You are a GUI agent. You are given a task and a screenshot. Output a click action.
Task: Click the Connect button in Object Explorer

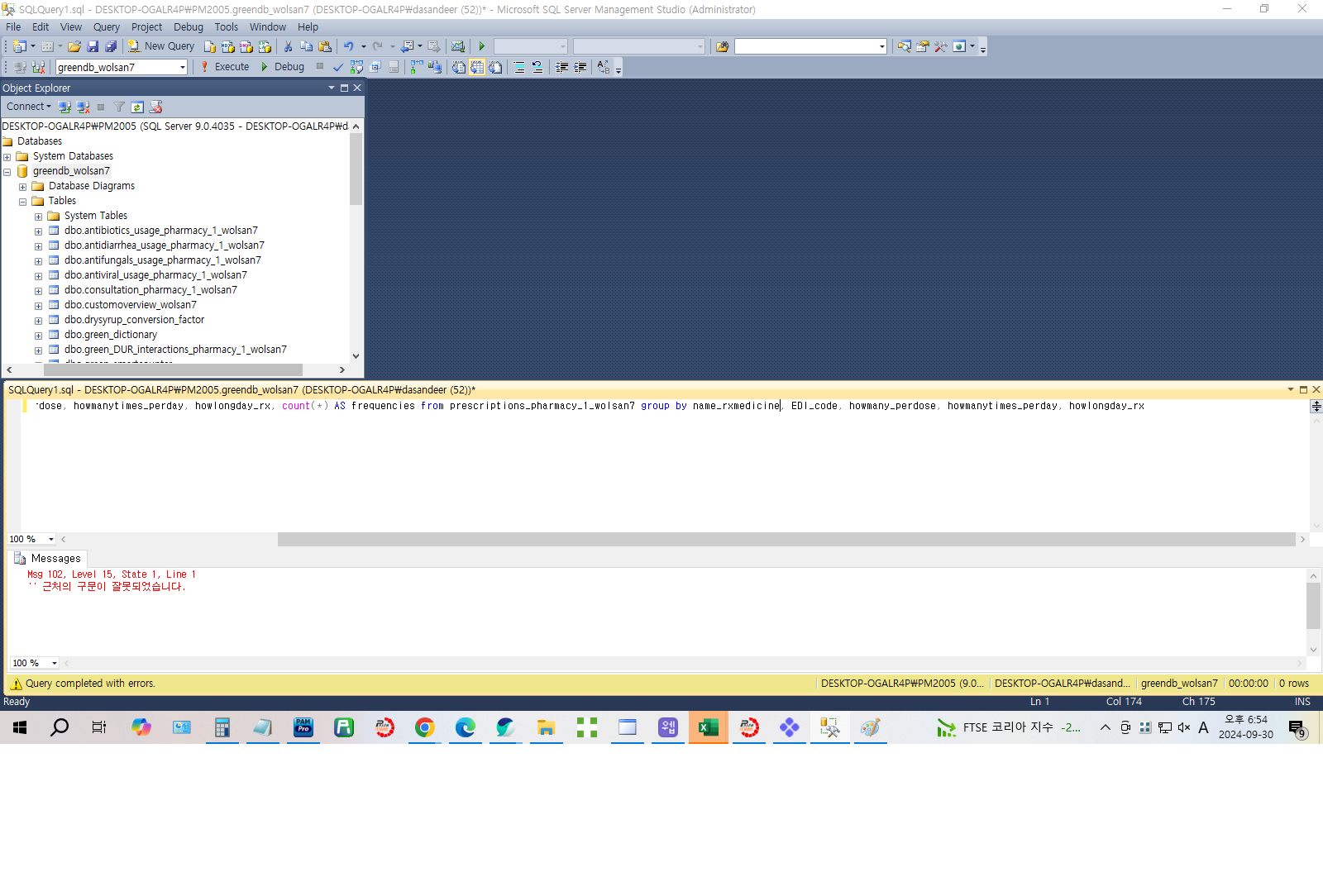pyautogui.click(x=27, y=107)
